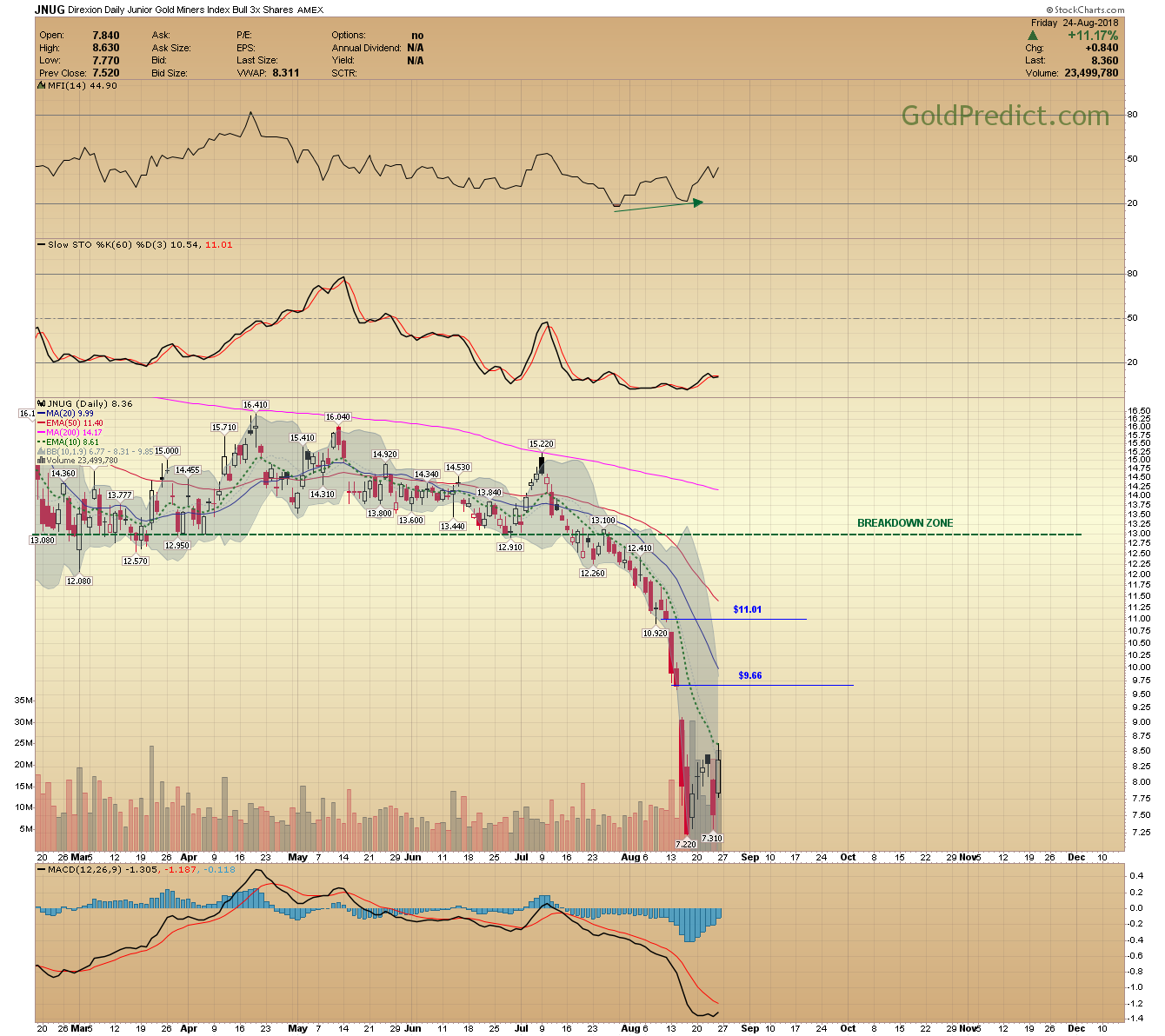The width and height of the screenshot is (1165, 1036).
Task: Click the '15.220' July high price label
Action: tap(542, 444)
